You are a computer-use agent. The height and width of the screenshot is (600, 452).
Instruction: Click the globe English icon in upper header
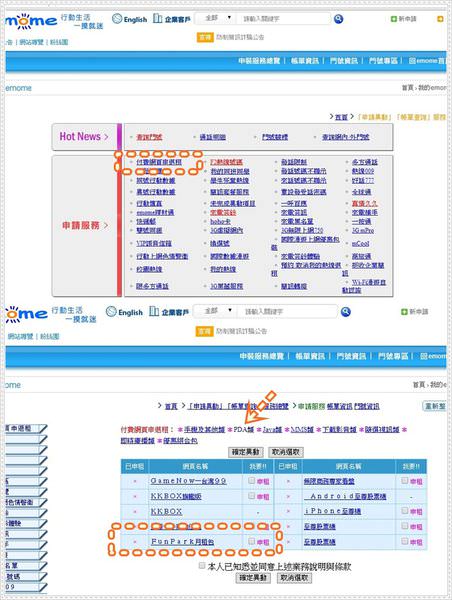[x=117, y=18]
